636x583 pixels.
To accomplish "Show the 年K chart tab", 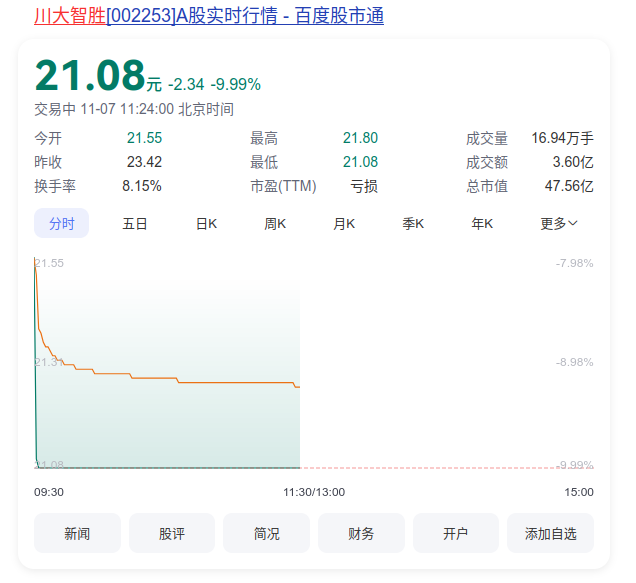I will tap(482, 224).
